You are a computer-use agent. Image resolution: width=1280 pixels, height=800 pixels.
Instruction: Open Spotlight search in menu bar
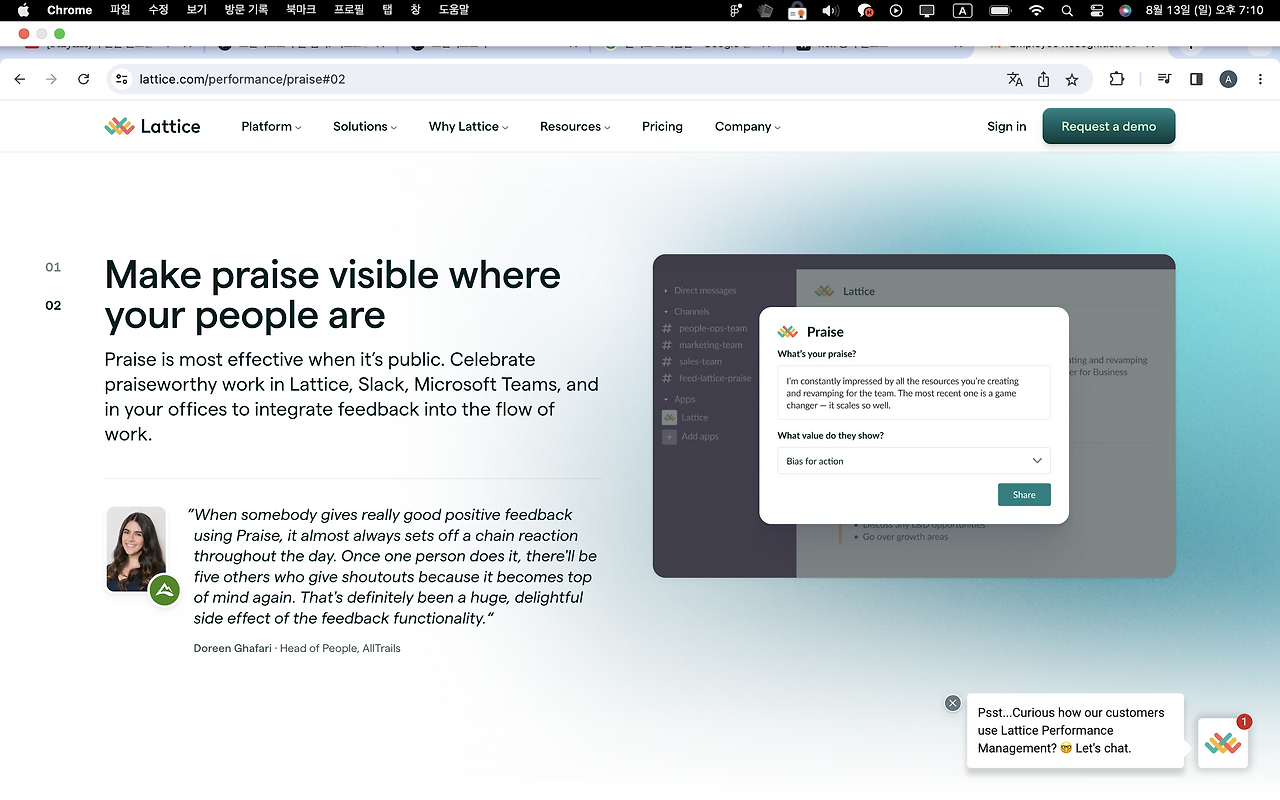click(x=1067, y=10)
